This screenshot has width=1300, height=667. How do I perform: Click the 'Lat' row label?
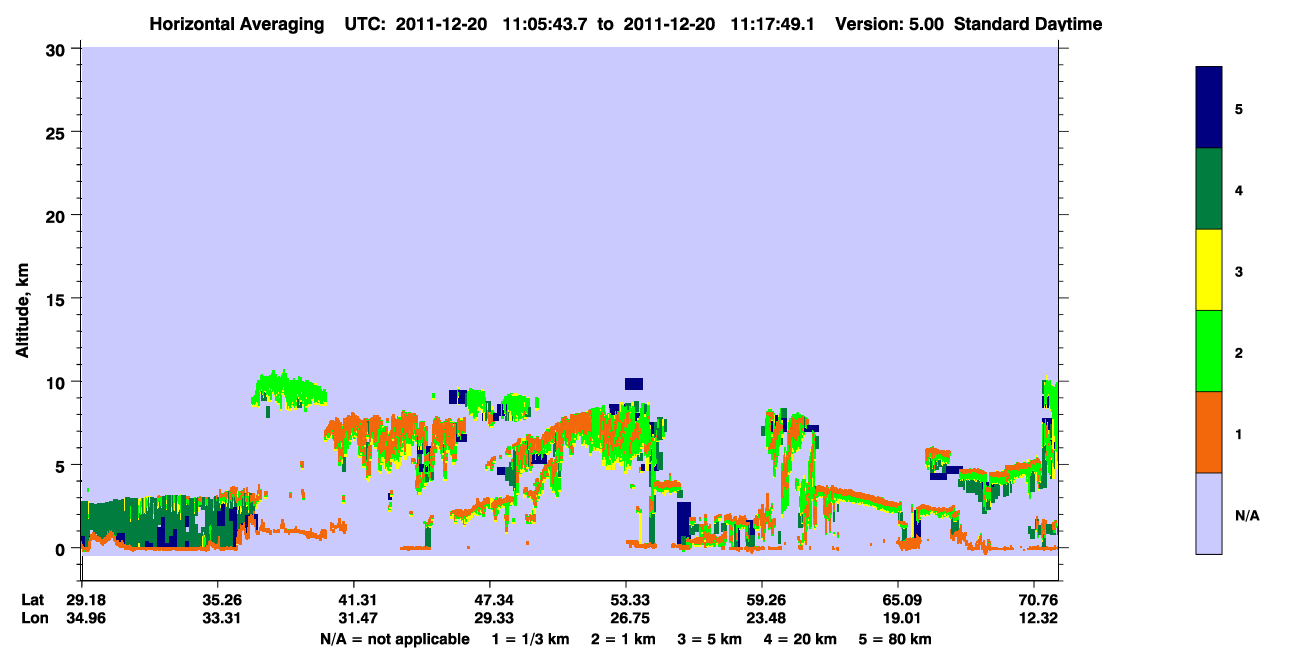tap(33, 600)
